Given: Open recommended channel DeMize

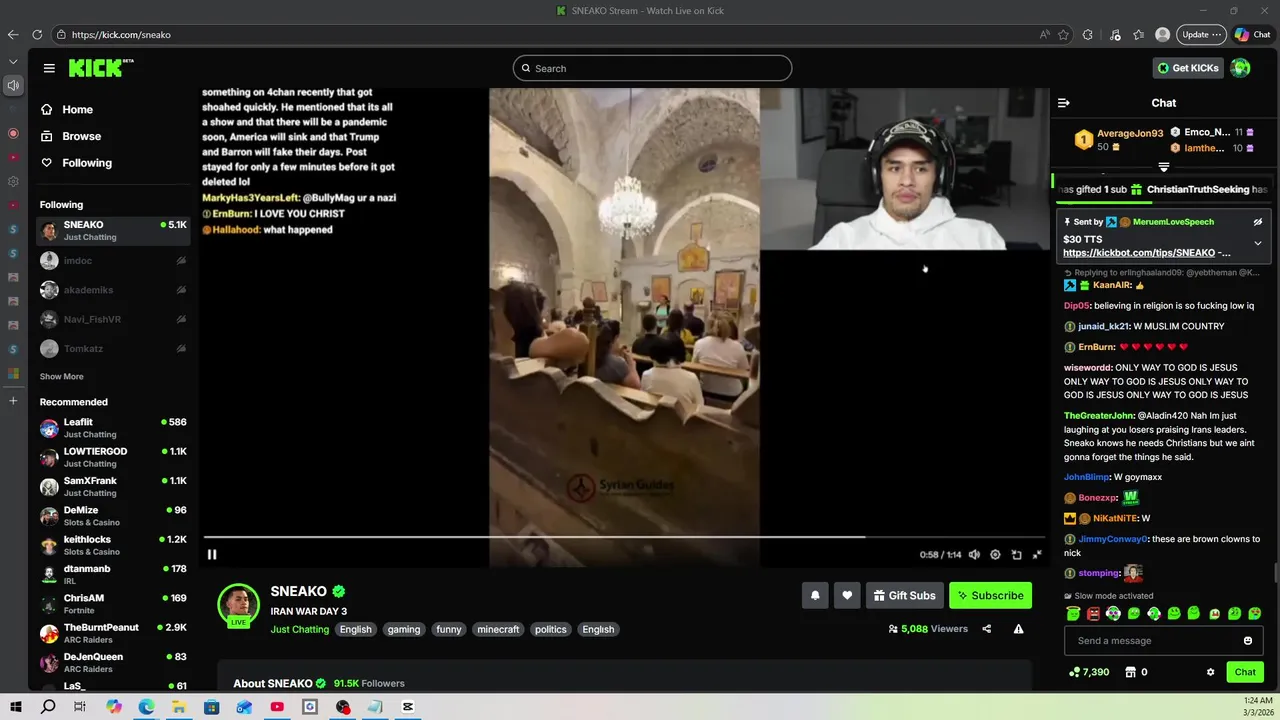Looking at the screenshot, I should 113,516.
